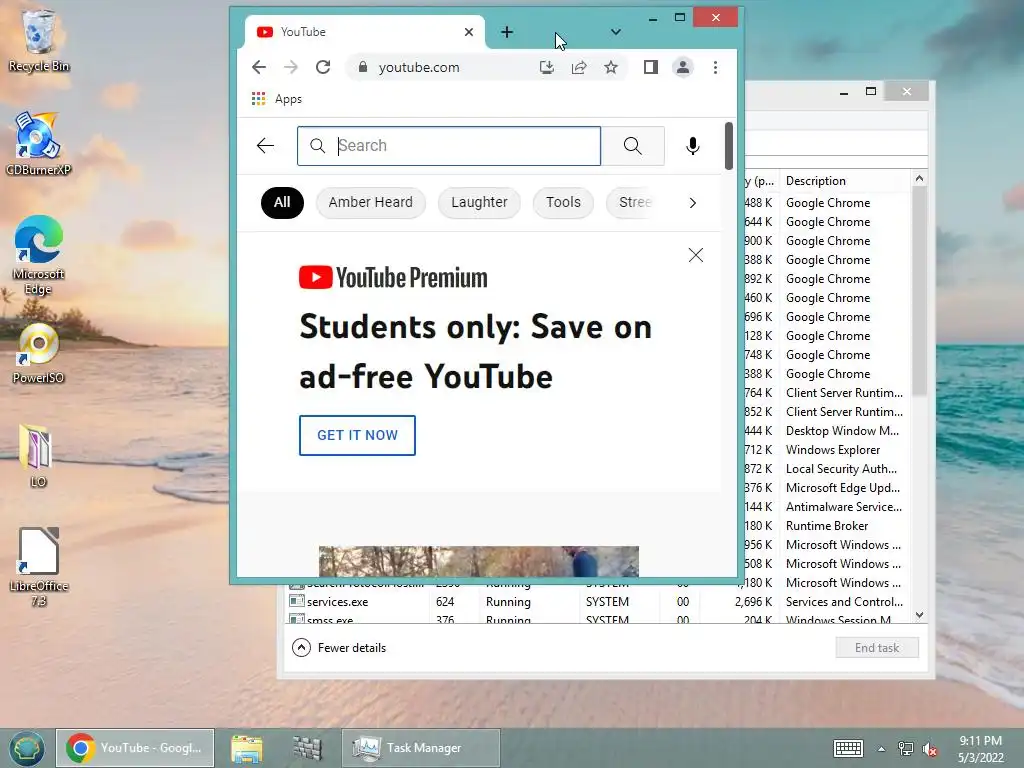
Task: Open the Apps bookmark shortcut
Action: [277, 99]
